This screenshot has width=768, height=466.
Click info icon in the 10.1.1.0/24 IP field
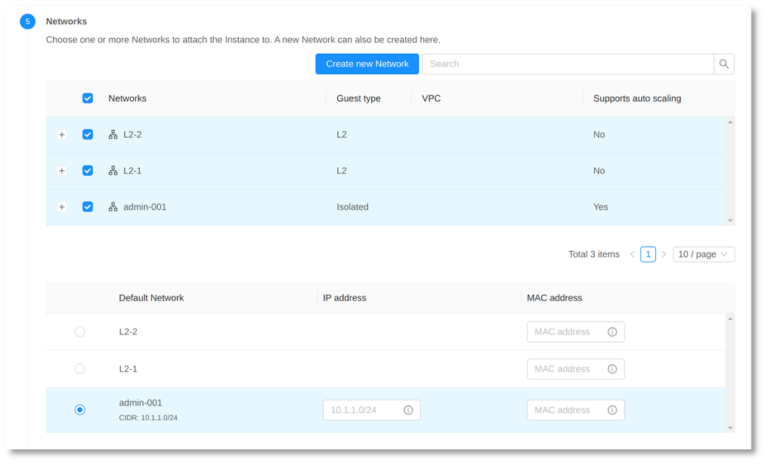pos(408,410)
